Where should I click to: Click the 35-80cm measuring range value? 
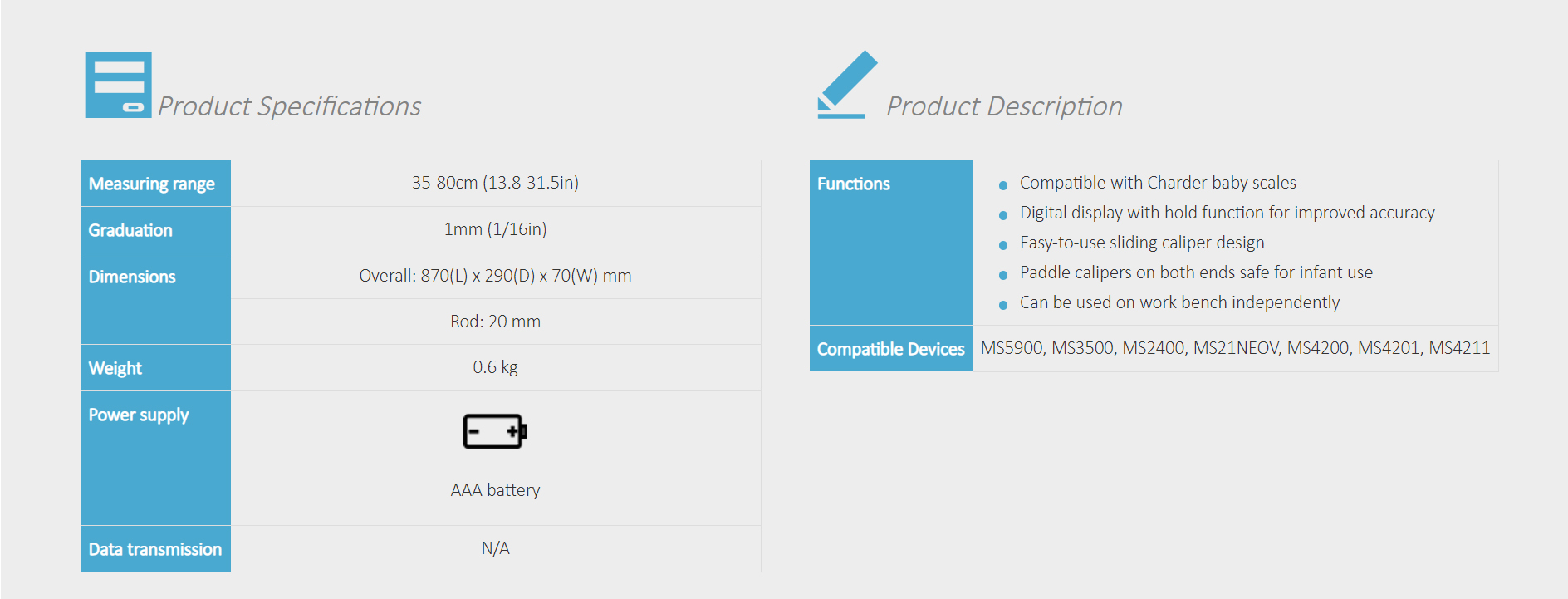click(495, 183)
